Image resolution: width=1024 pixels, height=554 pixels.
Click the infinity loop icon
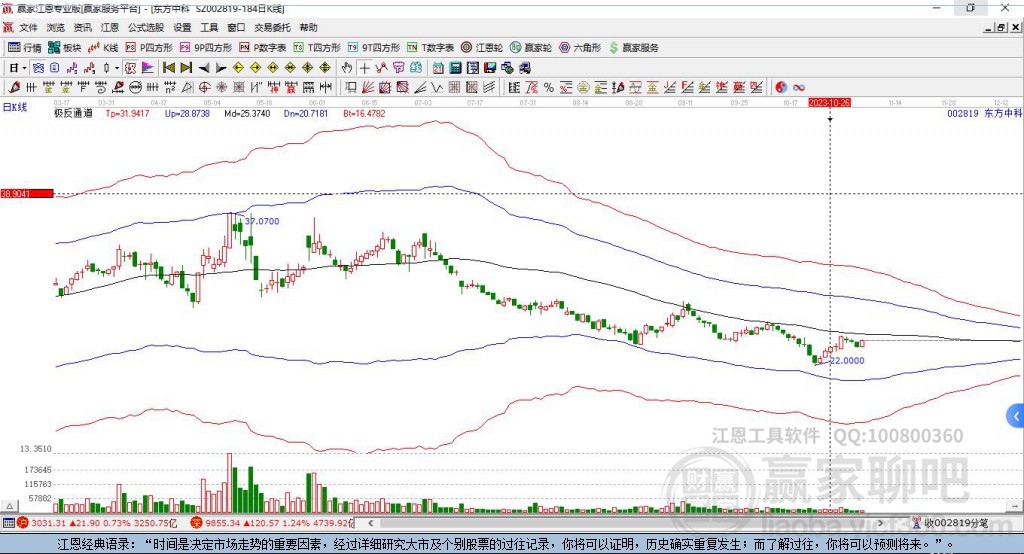click(798, 87)
